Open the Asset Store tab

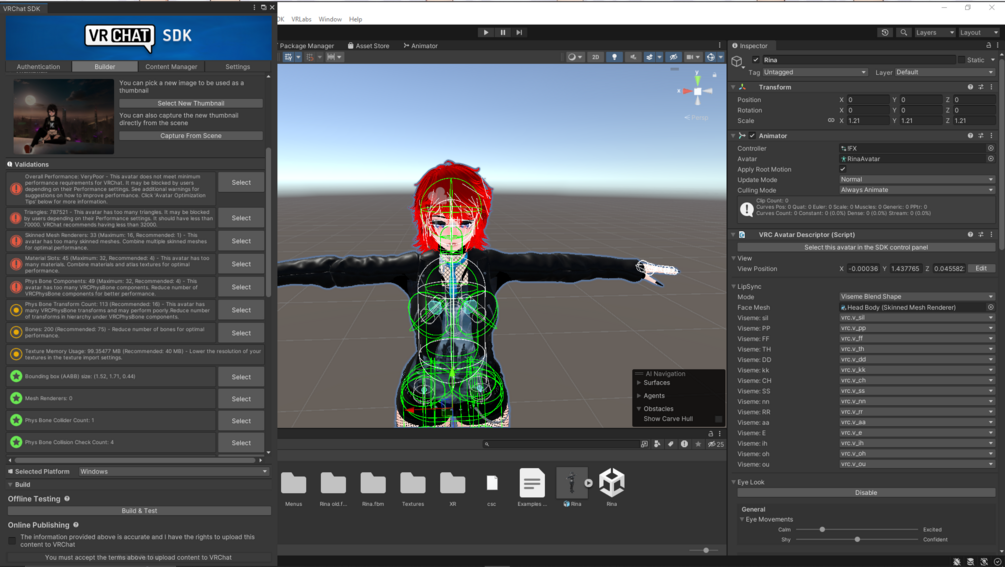[x=369, y=45]
